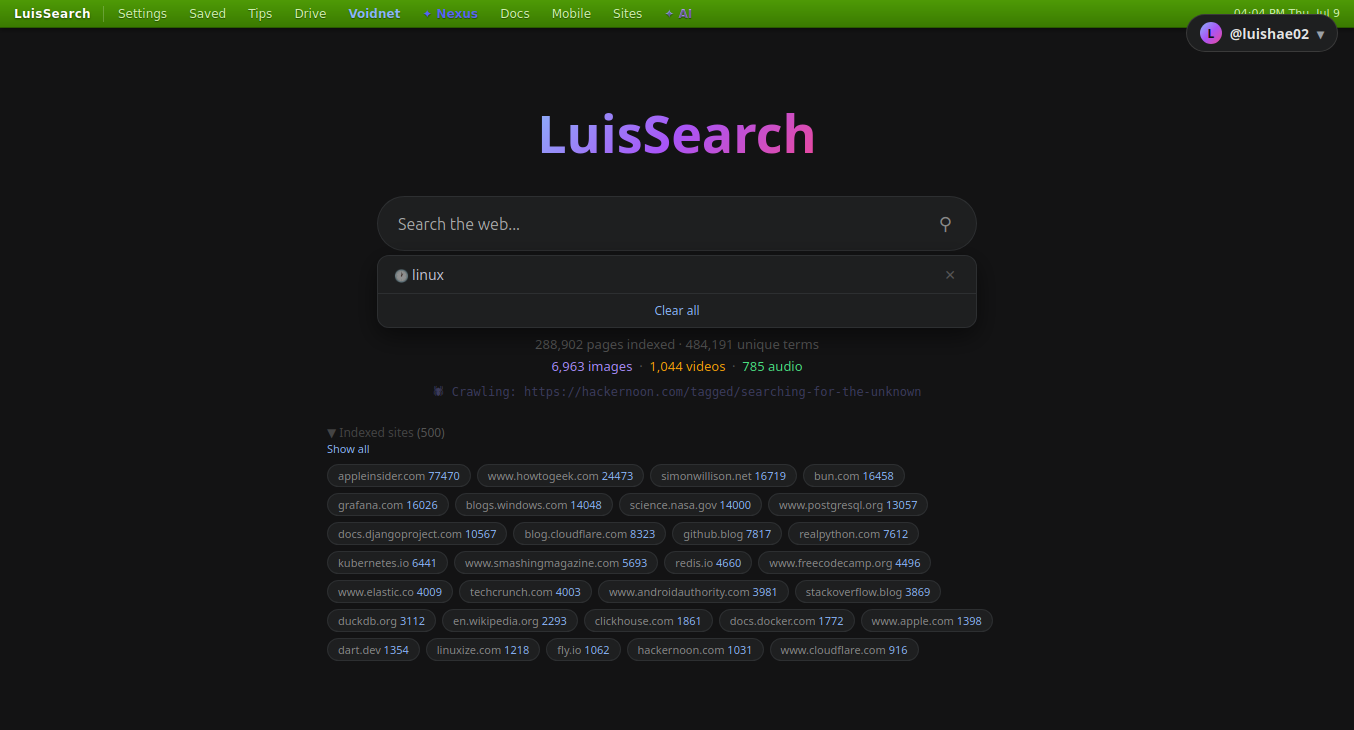Select the linuxize.com 1218 chip
1354x730 pixels.
(483, 650)
